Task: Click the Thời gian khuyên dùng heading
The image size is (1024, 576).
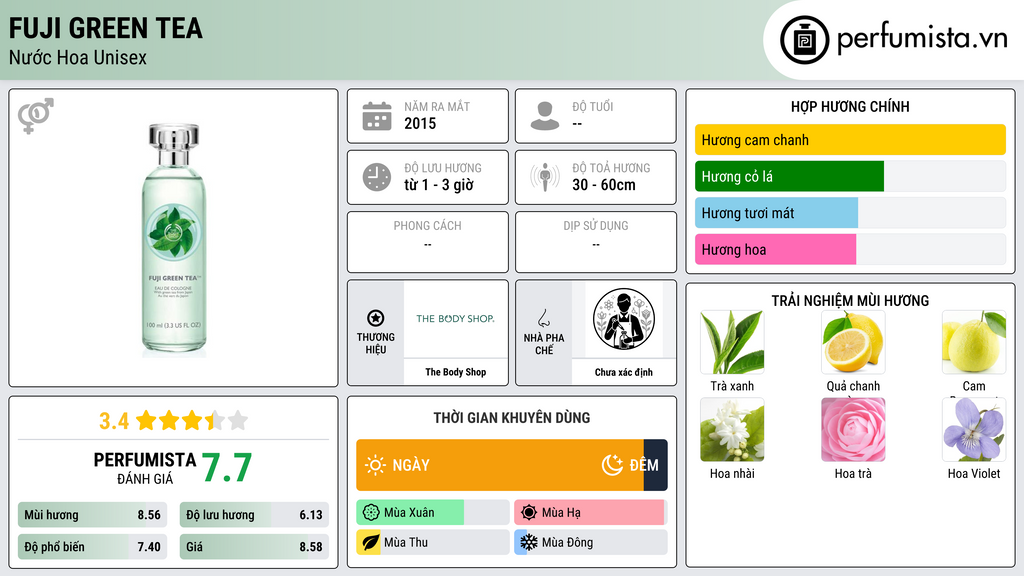Action: pos(512,418)
